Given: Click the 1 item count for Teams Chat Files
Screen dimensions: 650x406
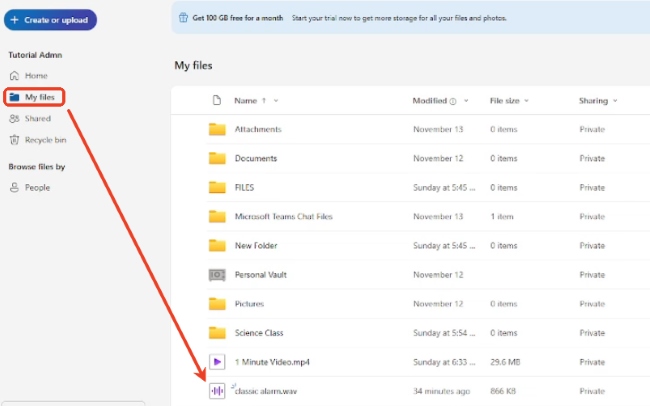Looking at the screenshot, I should (502, 216).
